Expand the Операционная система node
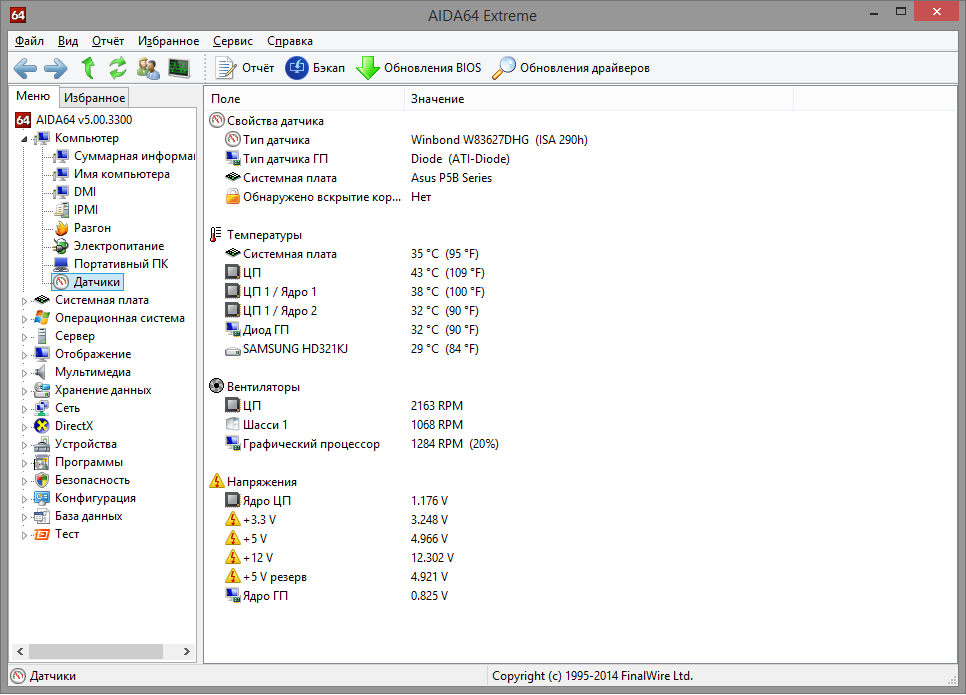966x695 pixels. pos(24,319)
